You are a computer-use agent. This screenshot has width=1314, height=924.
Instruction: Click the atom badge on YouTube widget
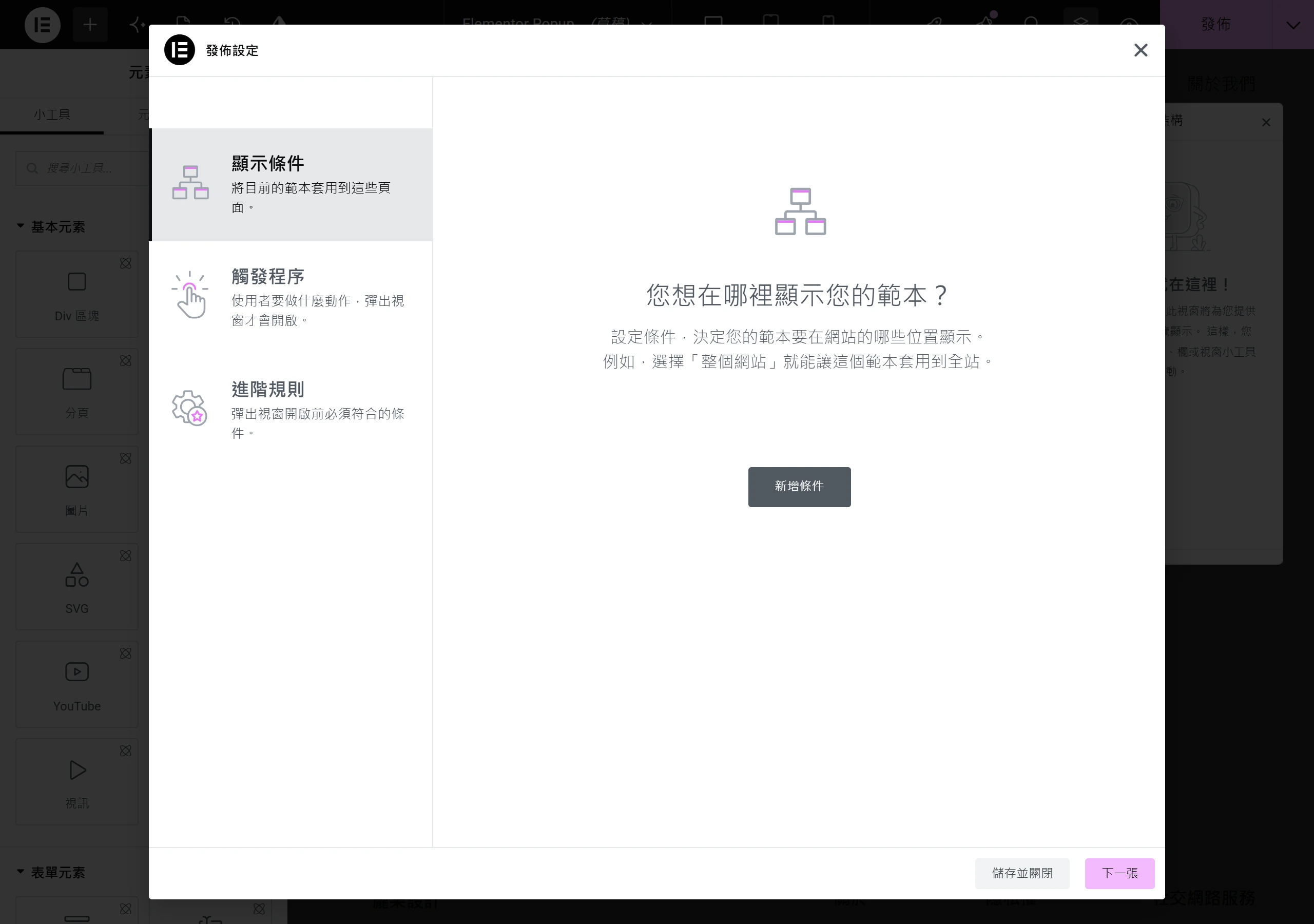pyautogui.click(x=125, y=653)
